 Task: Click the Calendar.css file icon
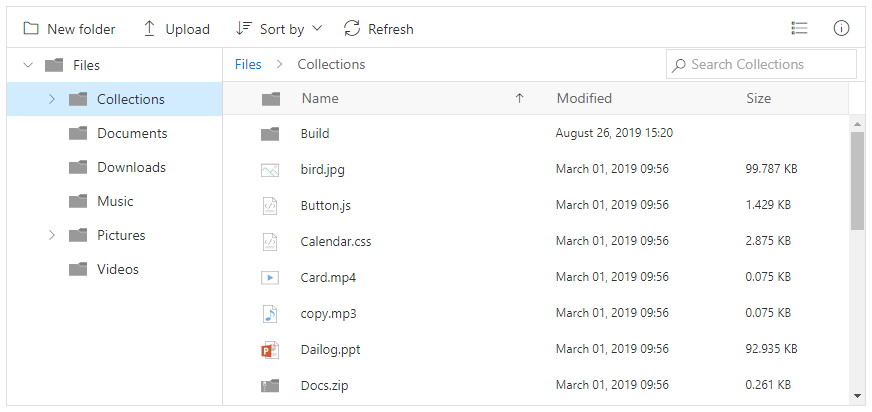coord(269,242)
